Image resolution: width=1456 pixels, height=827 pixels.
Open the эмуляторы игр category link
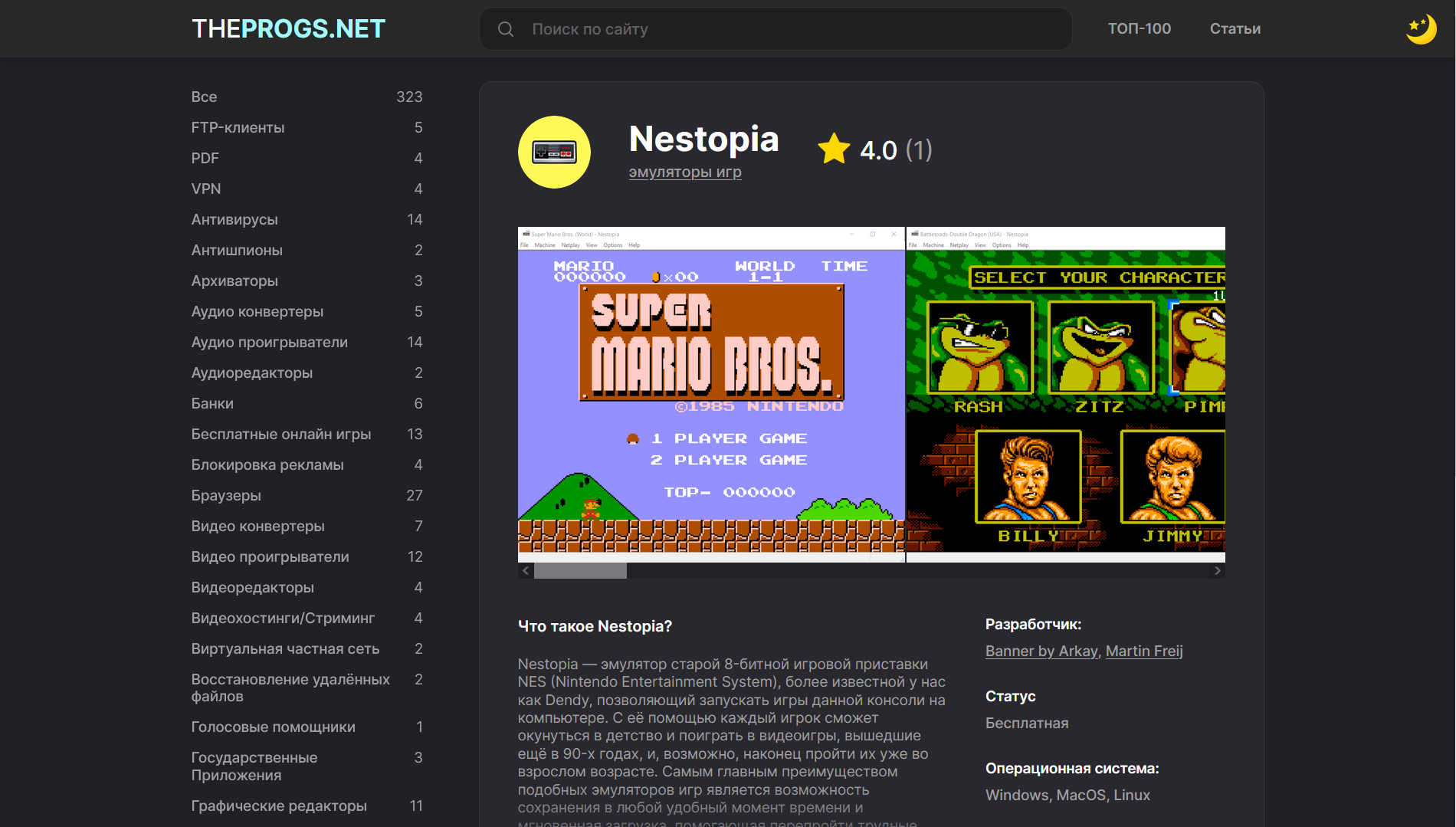685,172
